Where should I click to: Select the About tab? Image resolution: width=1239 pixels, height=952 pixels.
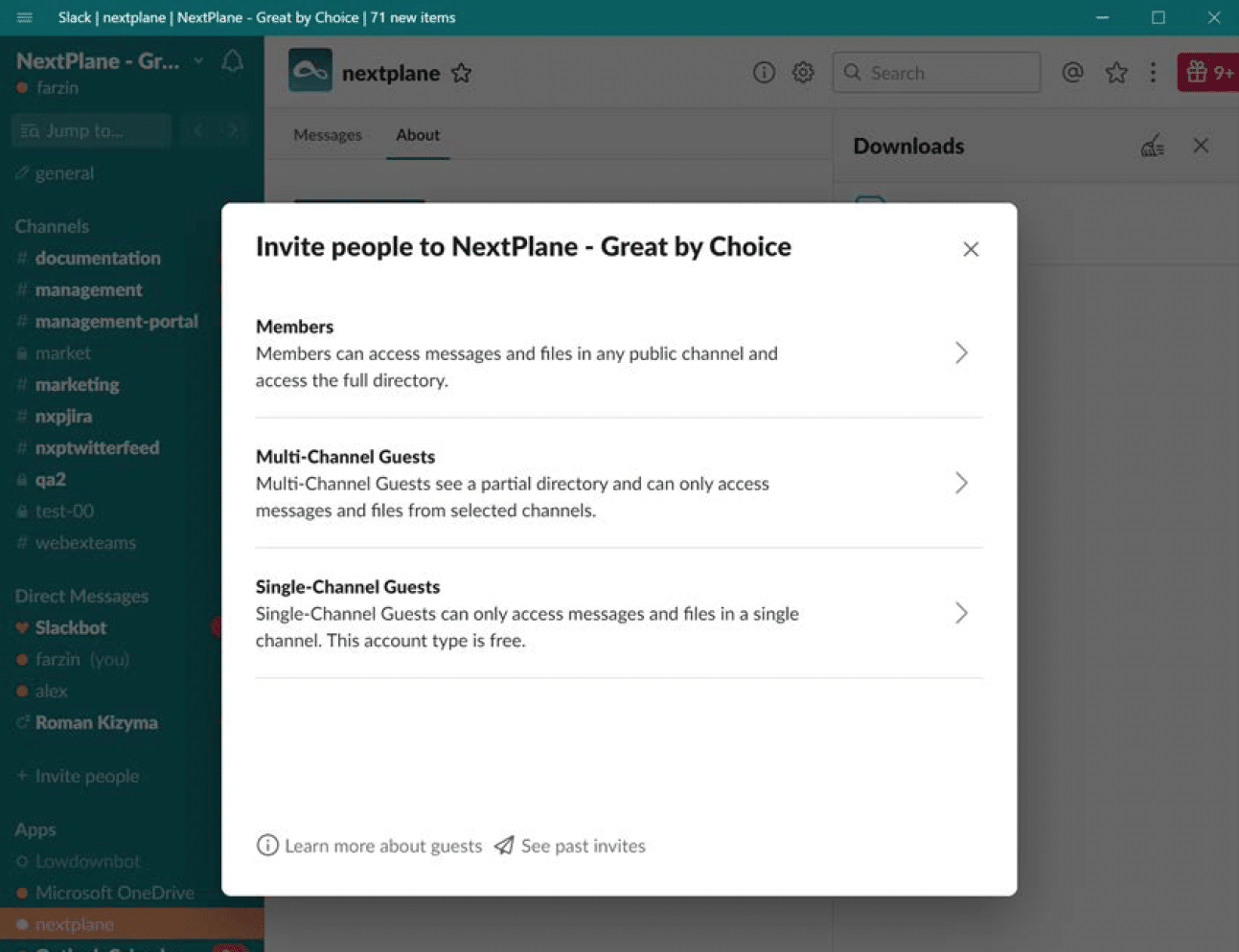click(417, 135)
